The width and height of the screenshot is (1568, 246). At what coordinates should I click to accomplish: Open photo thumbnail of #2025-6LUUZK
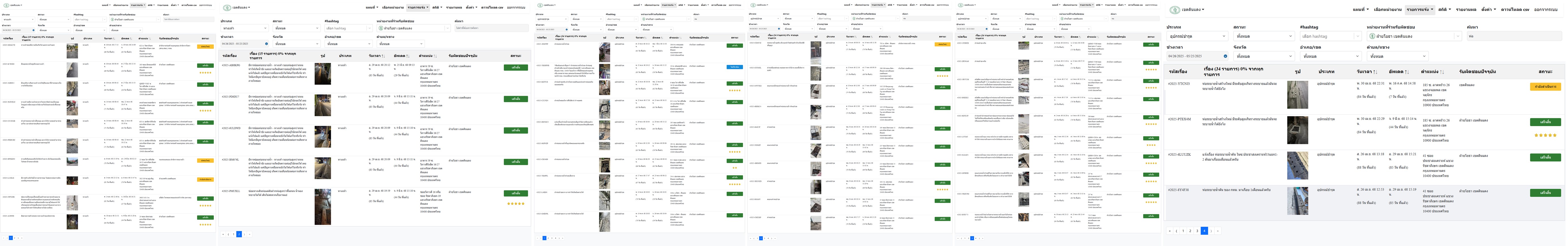[1298, 166]
